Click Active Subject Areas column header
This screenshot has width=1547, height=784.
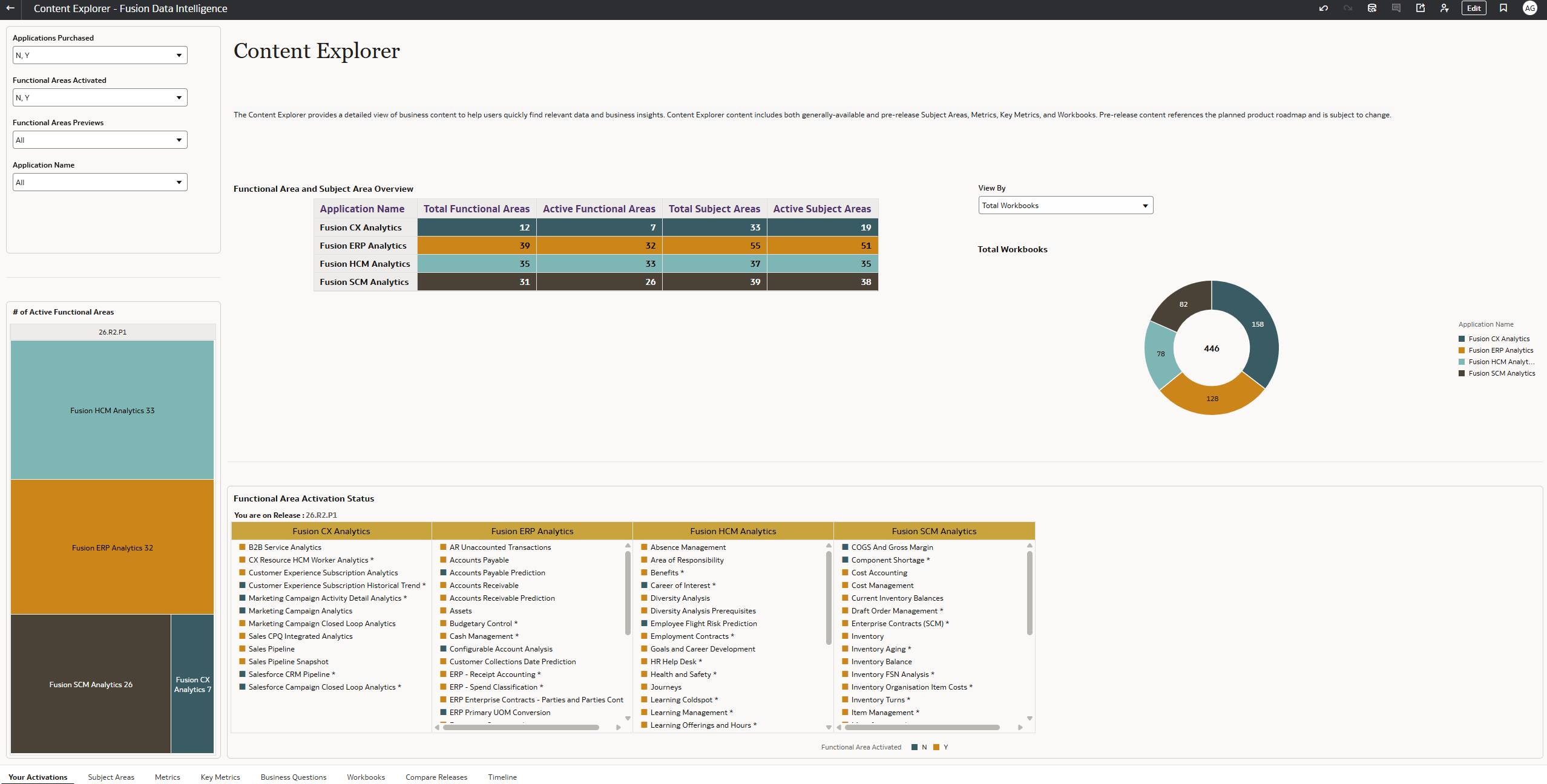click(822, 209)
